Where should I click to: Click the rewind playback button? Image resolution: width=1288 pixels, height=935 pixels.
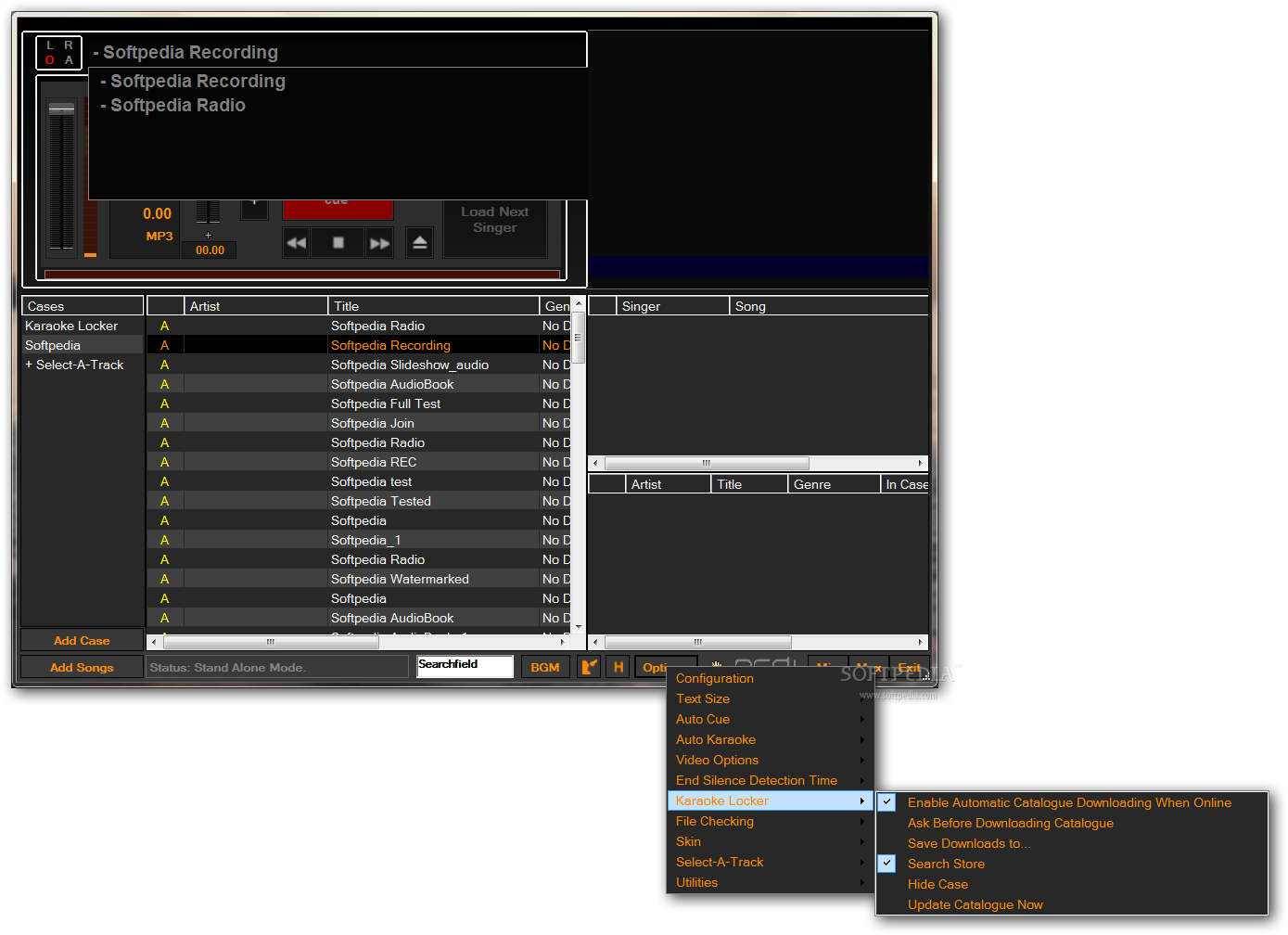point(297,243)
